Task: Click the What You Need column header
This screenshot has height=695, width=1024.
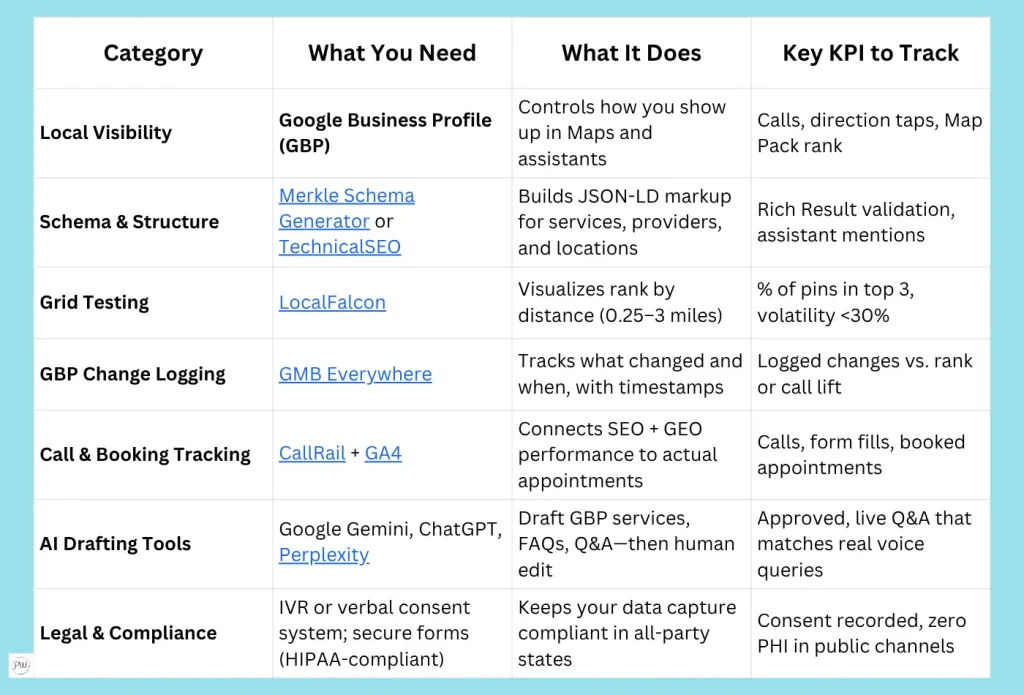Action: click(x=392, y=53)
